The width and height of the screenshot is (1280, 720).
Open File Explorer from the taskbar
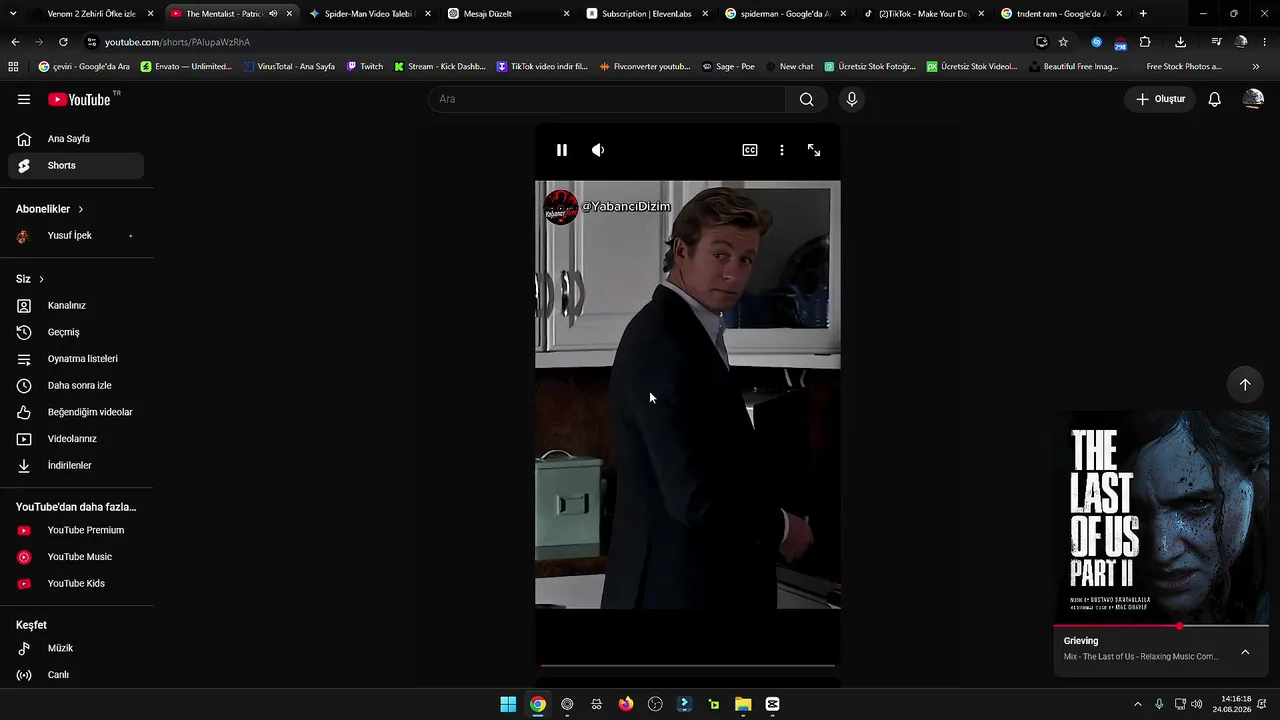[743, 704]
